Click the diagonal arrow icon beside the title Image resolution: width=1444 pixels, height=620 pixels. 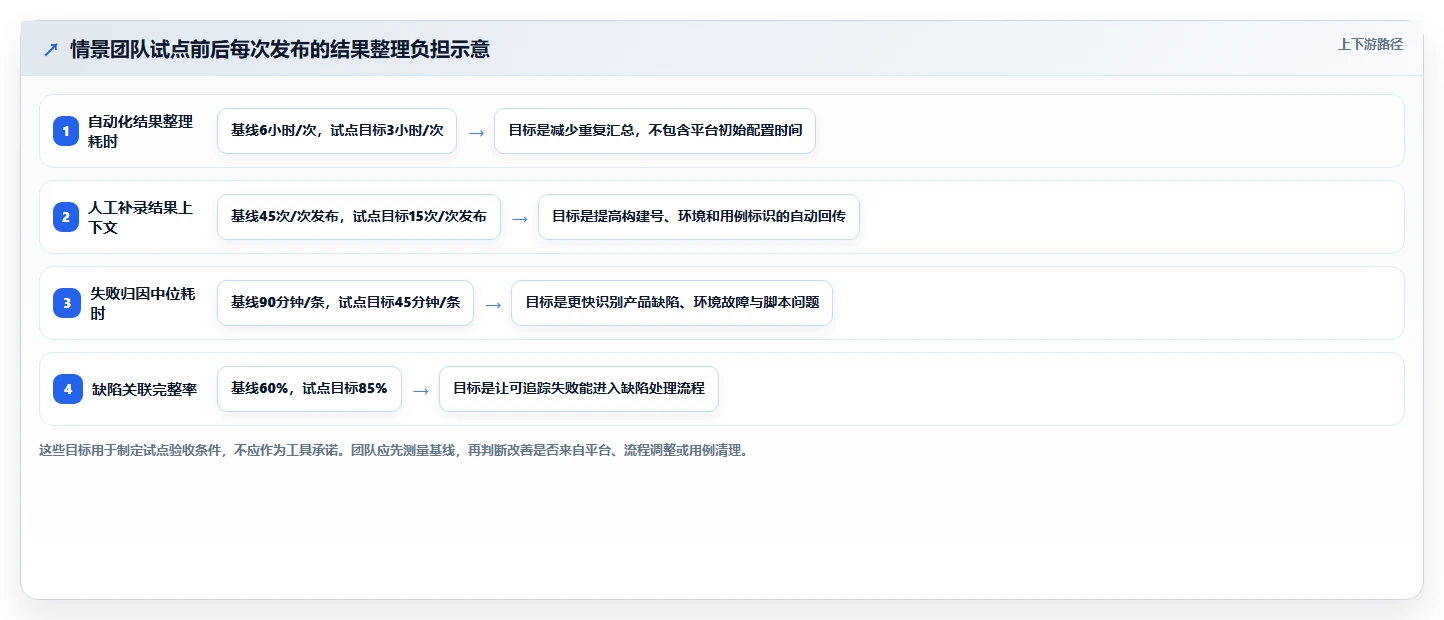point(51,49)
